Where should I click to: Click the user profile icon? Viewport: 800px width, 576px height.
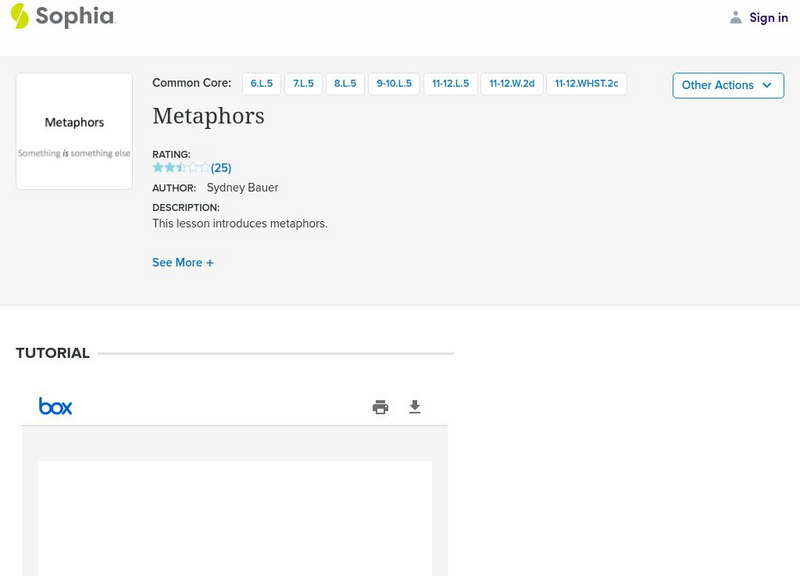[x=736, y=17]
